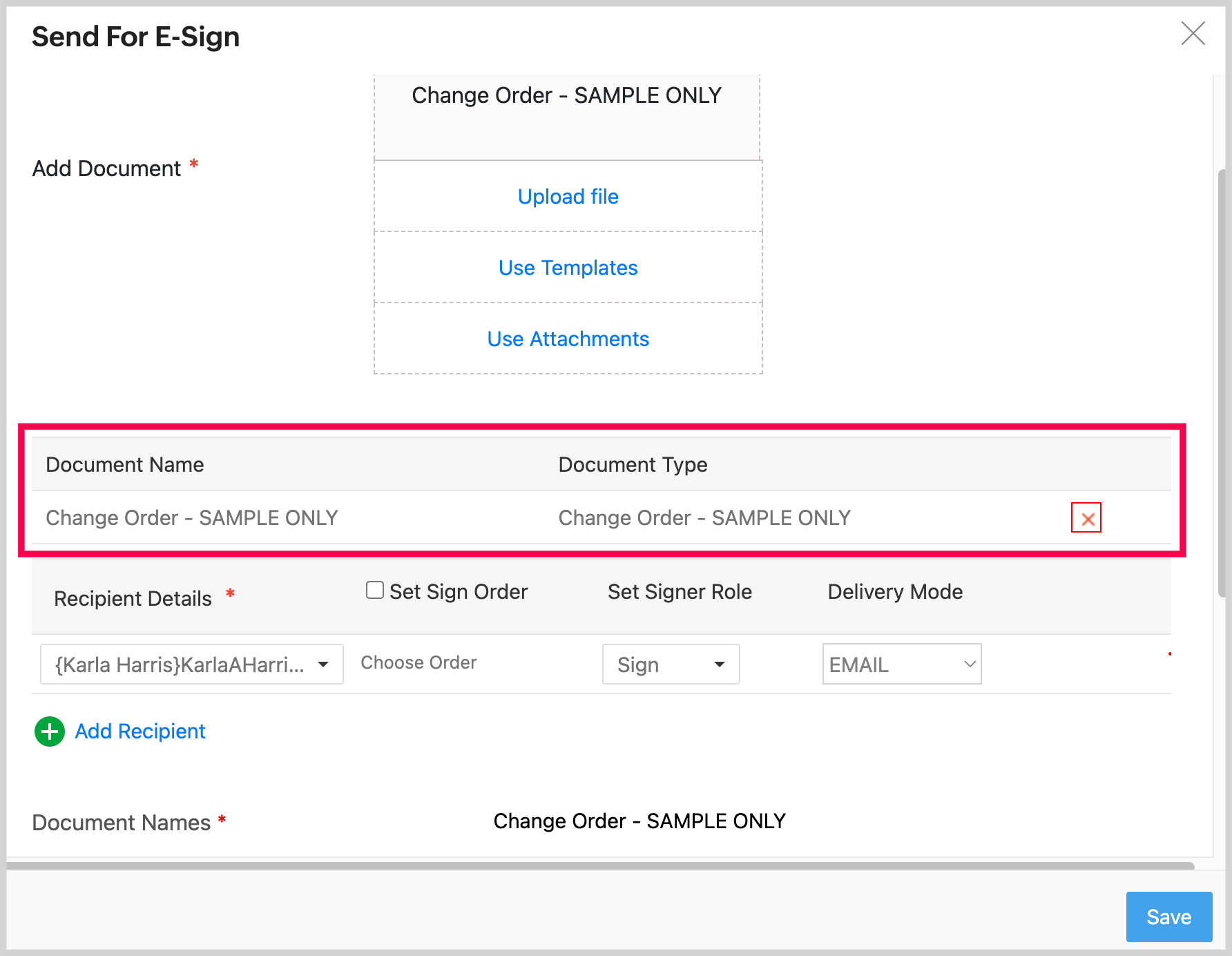Save the e-sign request
Screen dimensions: 1232x956
(1168, 917)
